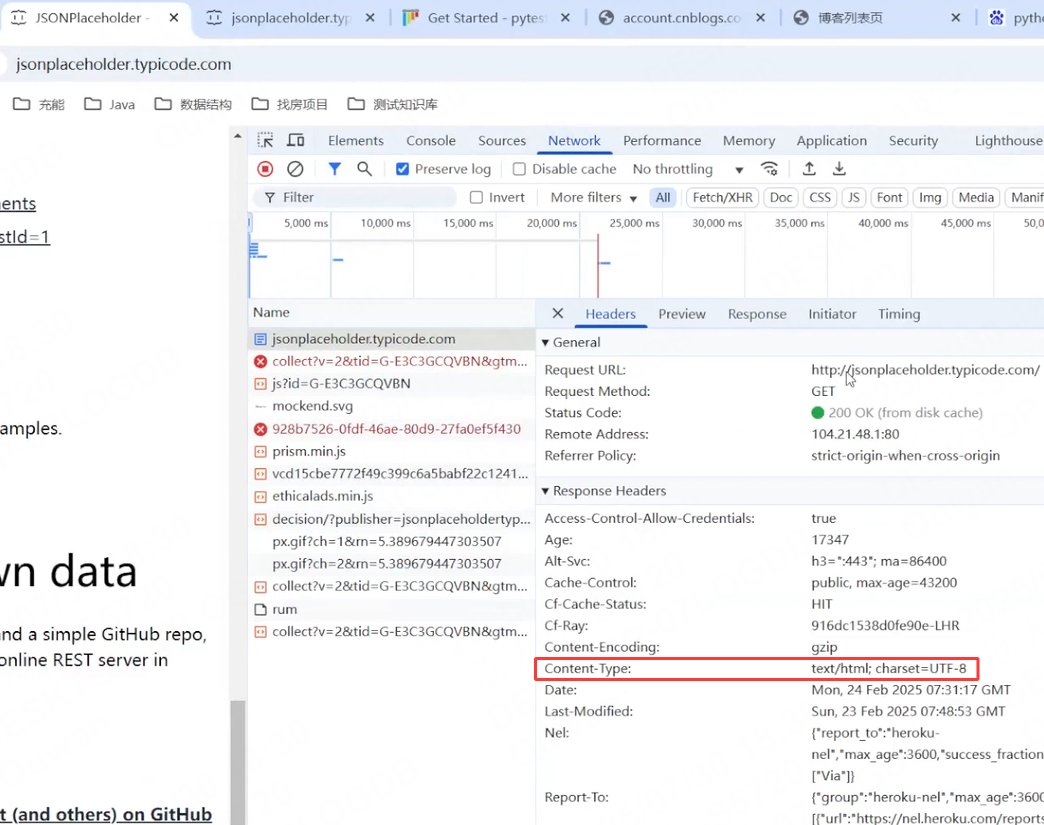Screen dimensions: 1044x825
Task: Close the request details pane
Action: coord(558,314)
